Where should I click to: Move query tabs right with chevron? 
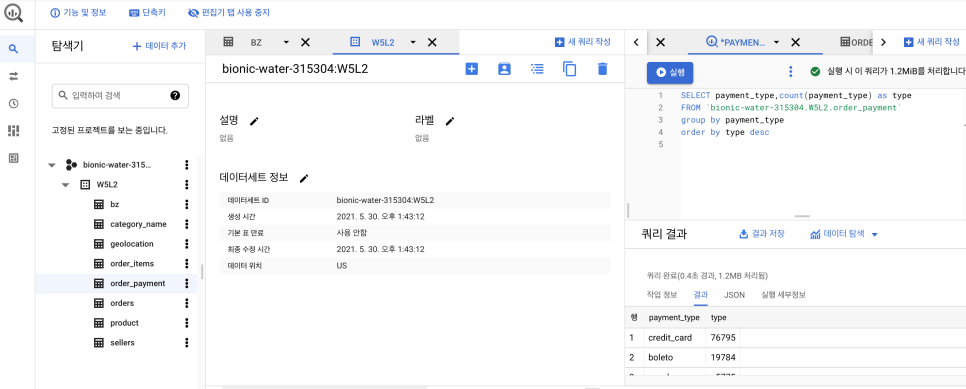883,43
